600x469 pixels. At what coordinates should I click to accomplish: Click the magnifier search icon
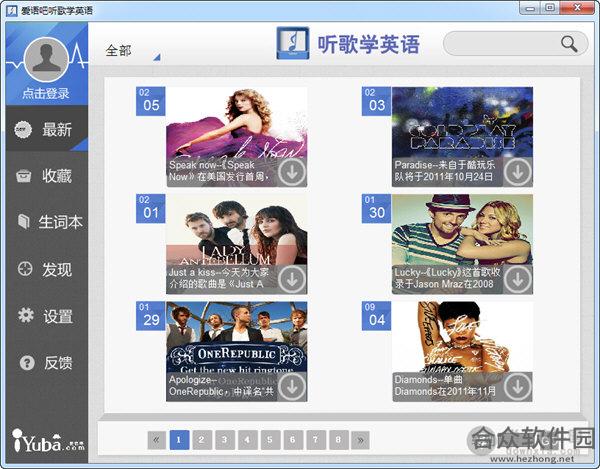[569, 44]
